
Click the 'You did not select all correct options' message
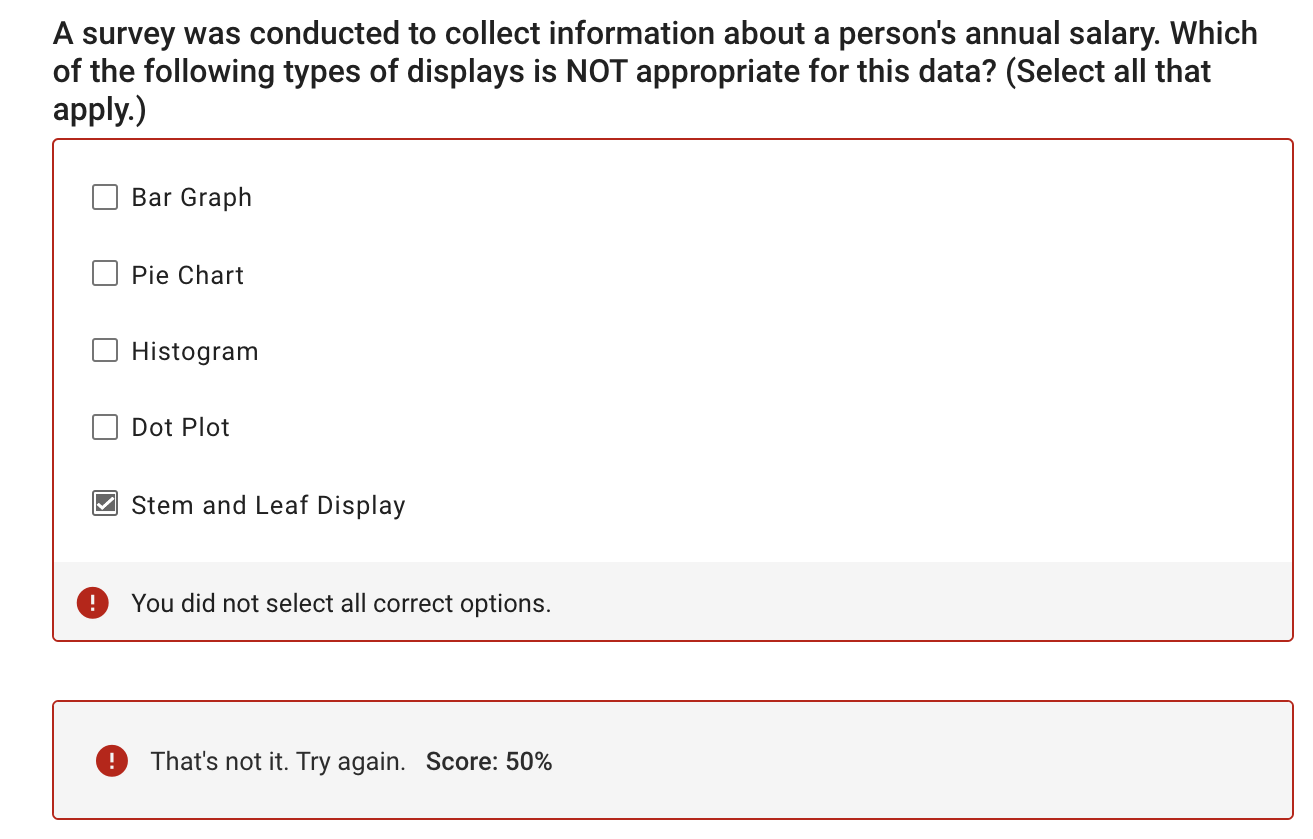point(343,603)
